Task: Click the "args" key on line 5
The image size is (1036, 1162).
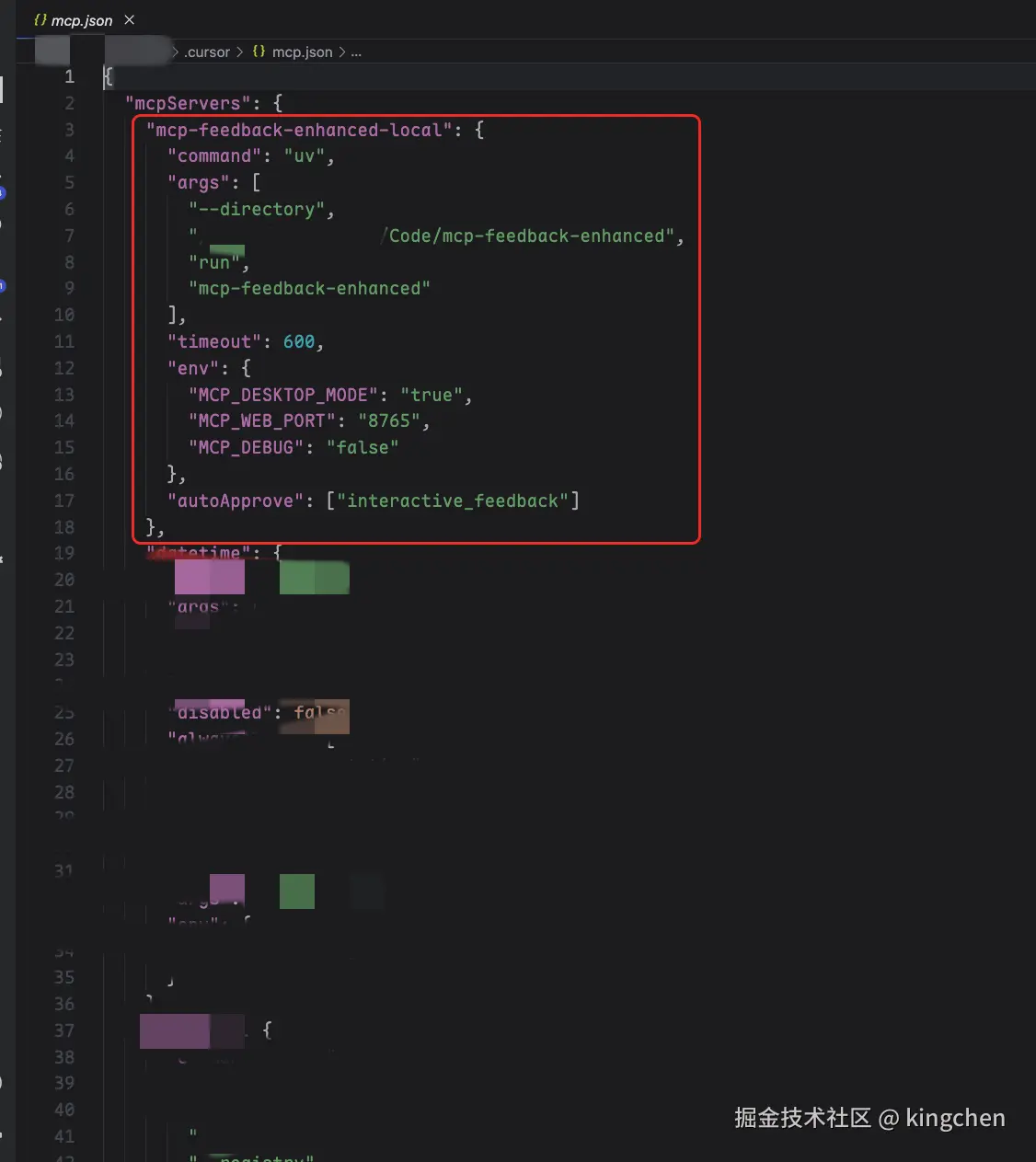Action: [x=198, y=183]
